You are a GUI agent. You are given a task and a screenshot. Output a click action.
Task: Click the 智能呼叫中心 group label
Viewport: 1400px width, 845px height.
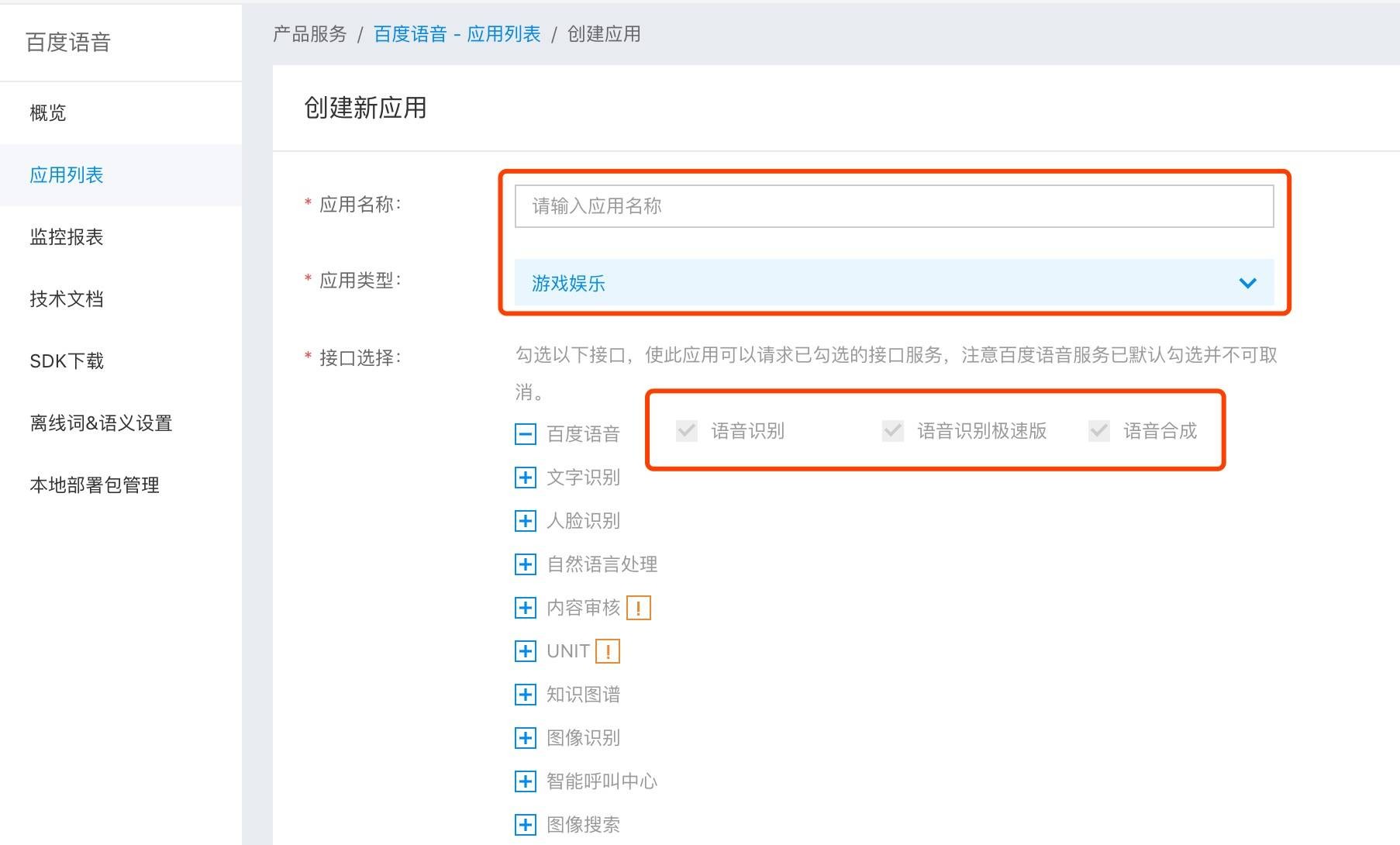click(602, 781)
